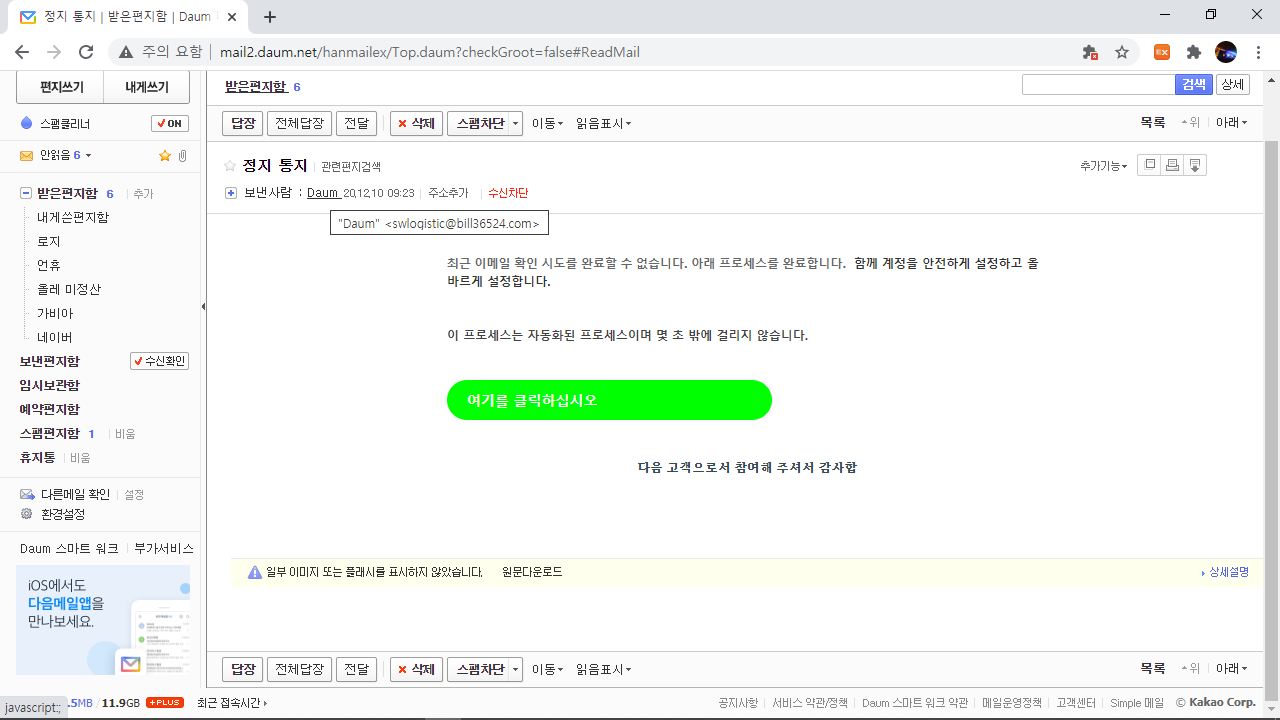
Task: Toggle the star next to 정지 통지 subject
Action: (x=230, y=166)
